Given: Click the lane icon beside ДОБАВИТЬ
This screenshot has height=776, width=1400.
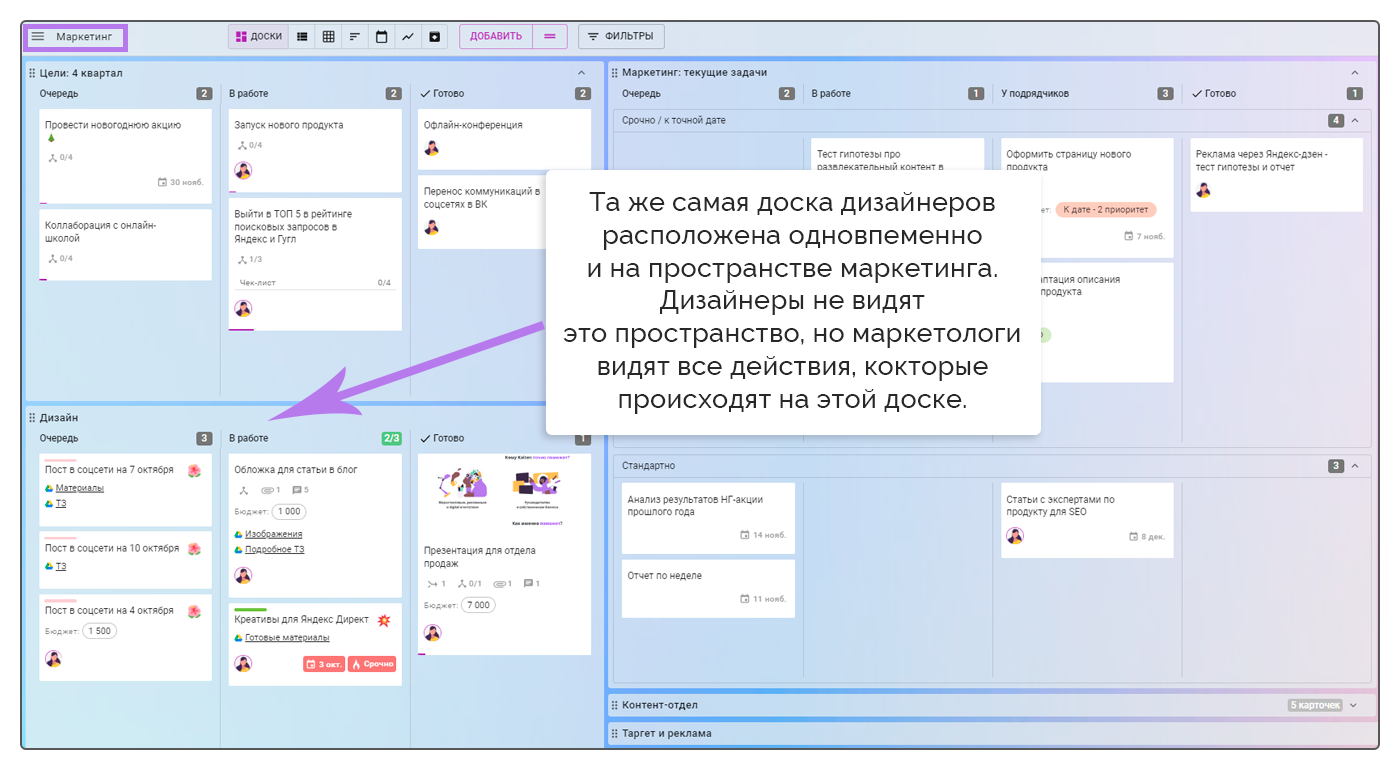Looking at the screenshot, I should [x=550, y=37].
